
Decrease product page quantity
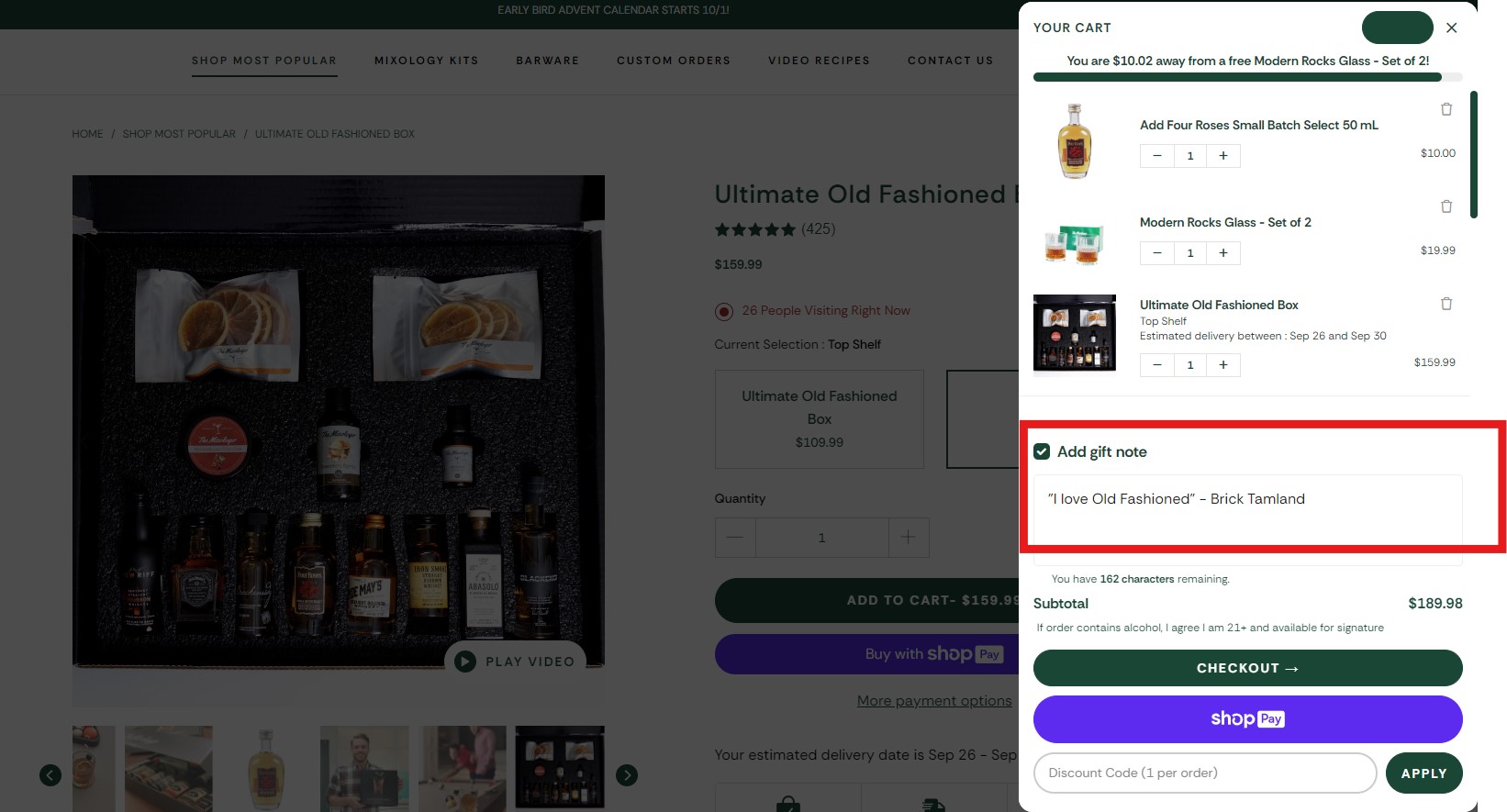pos(735,538)
